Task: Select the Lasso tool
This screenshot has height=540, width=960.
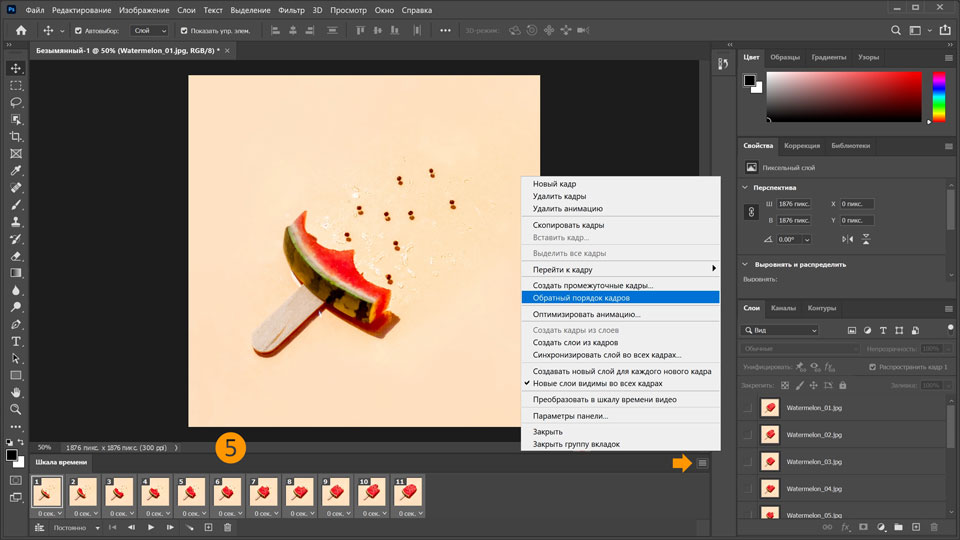Action: 16,102
